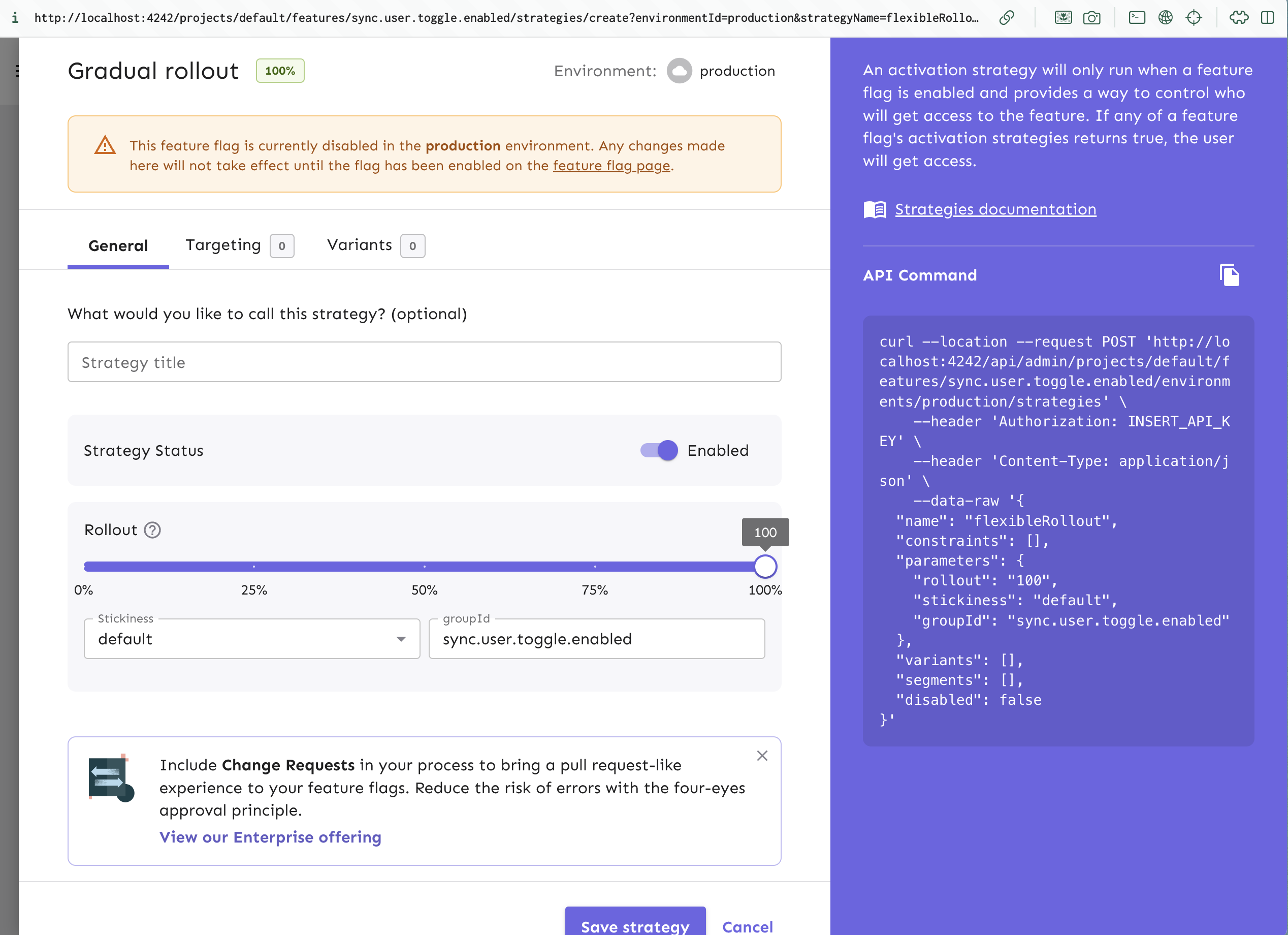The height and width of the screenshot is (935, 1288).
Task: Click the Rollout help question mark icon
Action: click(x=152, y=530)
